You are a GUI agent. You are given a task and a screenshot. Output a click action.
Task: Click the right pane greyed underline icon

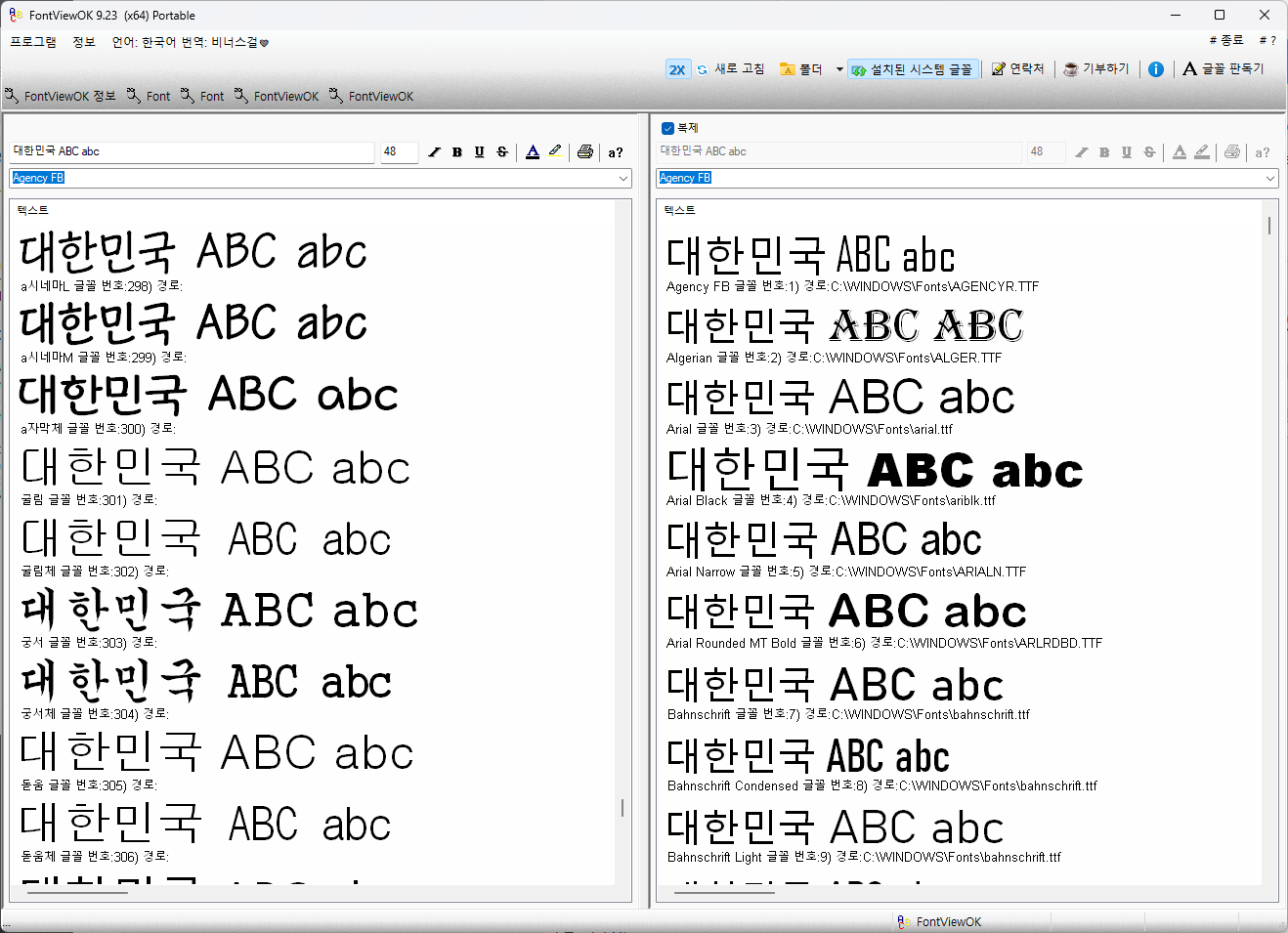(1127, 152)
